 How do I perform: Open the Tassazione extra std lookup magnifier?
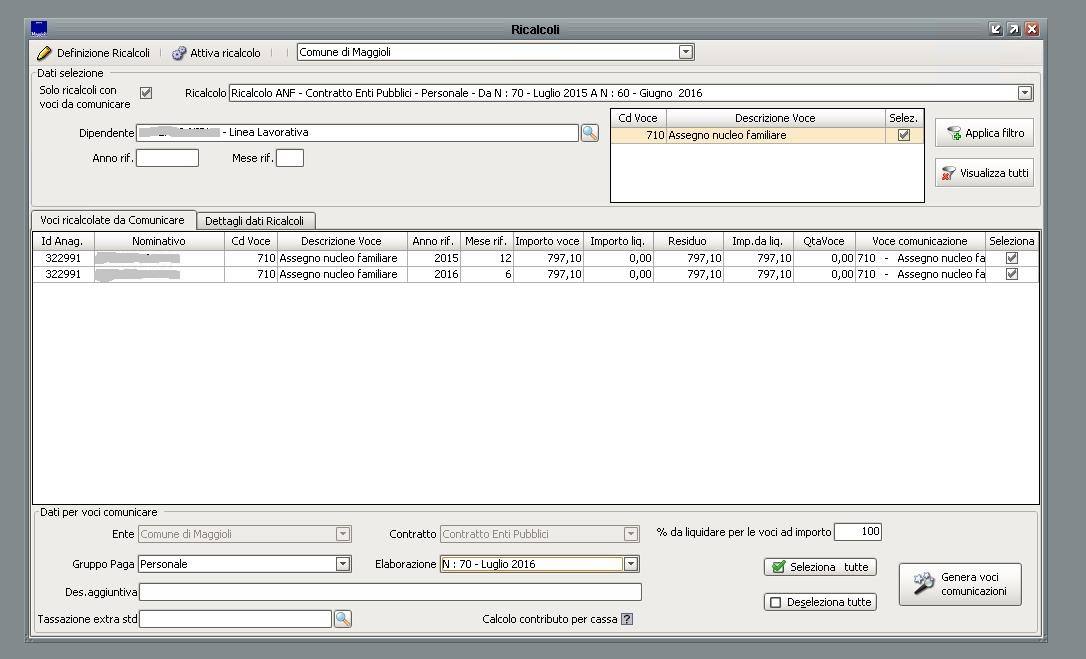click(343, 619)
